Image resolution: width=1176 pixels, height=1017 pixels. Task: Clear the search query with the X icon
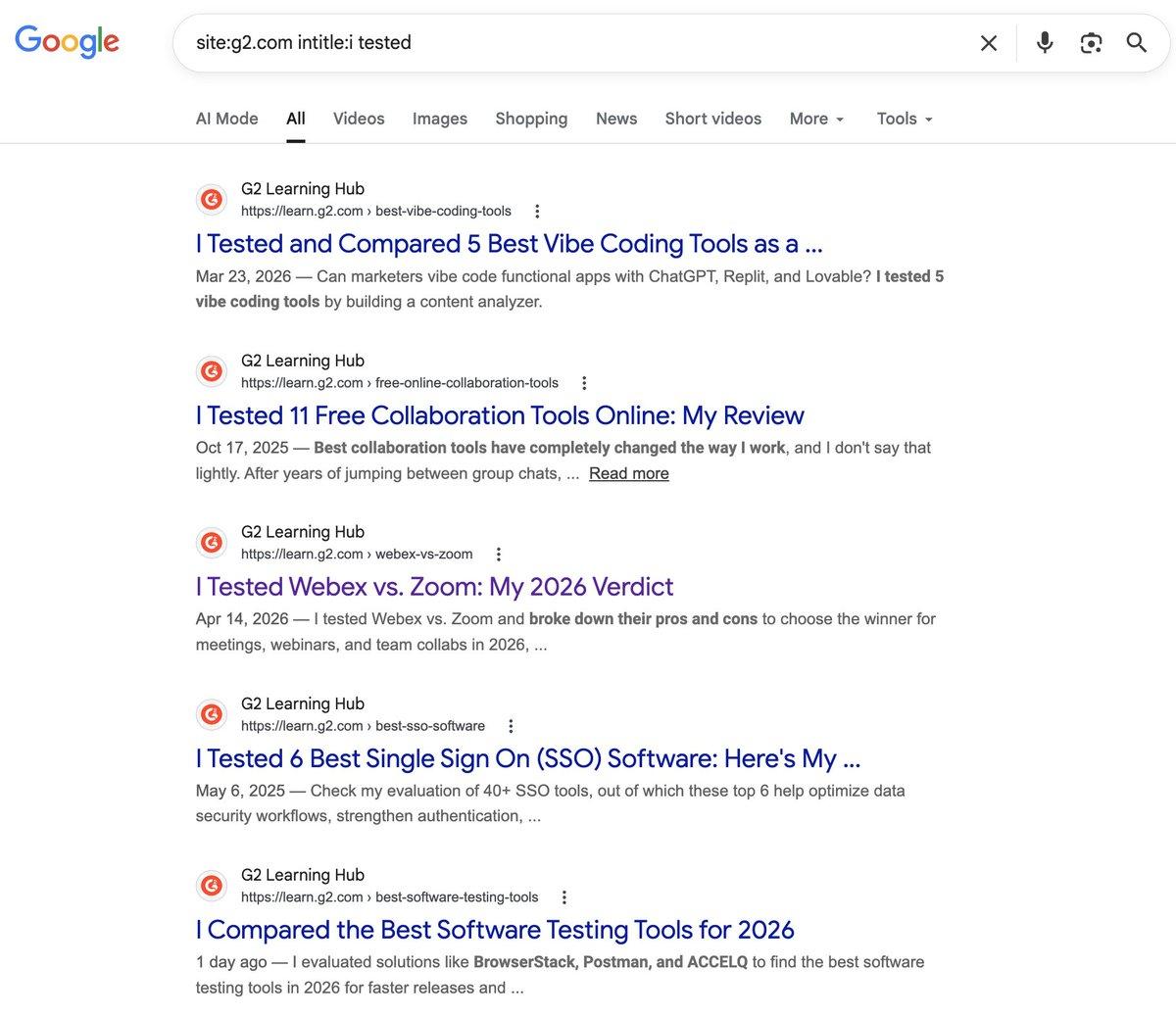tap(988, 42)
